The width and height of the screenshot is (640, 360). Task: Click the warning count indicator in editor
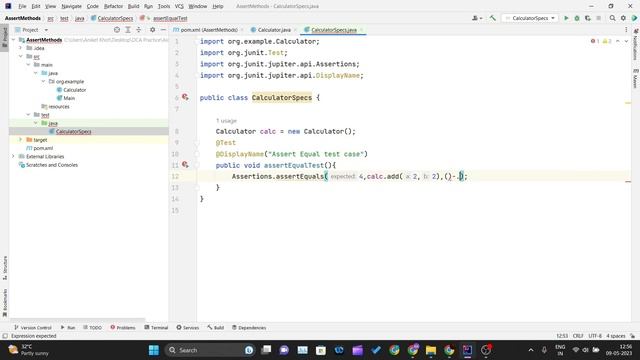click(607, 41)
